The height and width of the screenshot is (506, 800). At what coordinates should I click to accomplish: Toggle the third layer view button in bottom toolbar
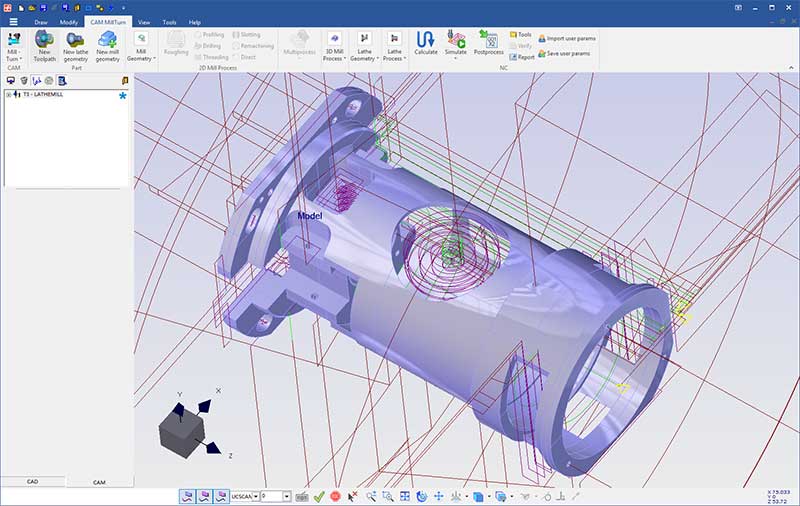click(x=221, y=496)
